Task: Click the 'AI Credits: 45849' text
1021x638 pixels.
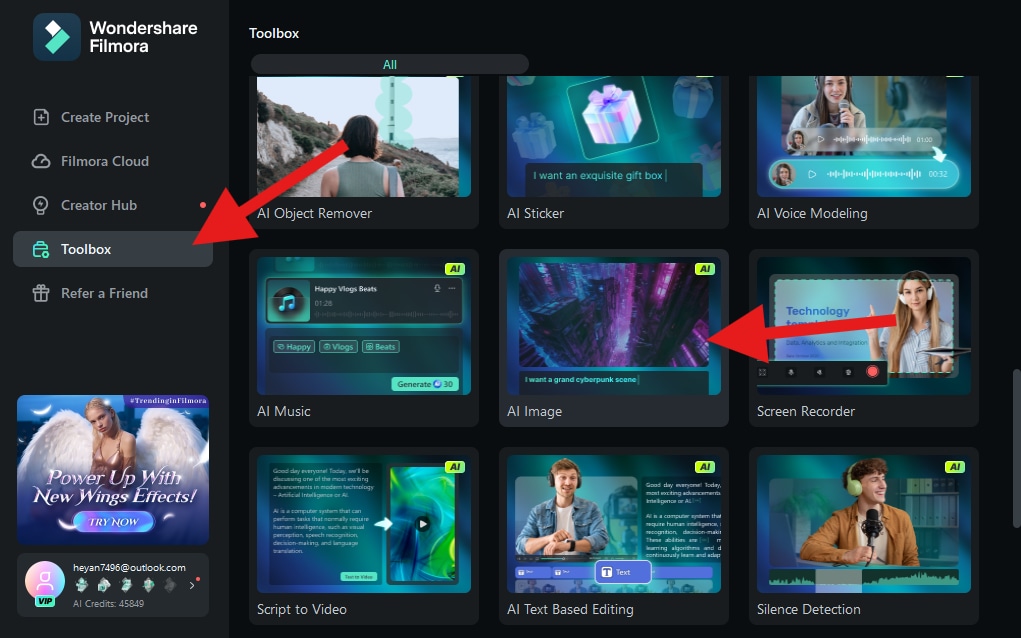Action: (x=108, y=603)
